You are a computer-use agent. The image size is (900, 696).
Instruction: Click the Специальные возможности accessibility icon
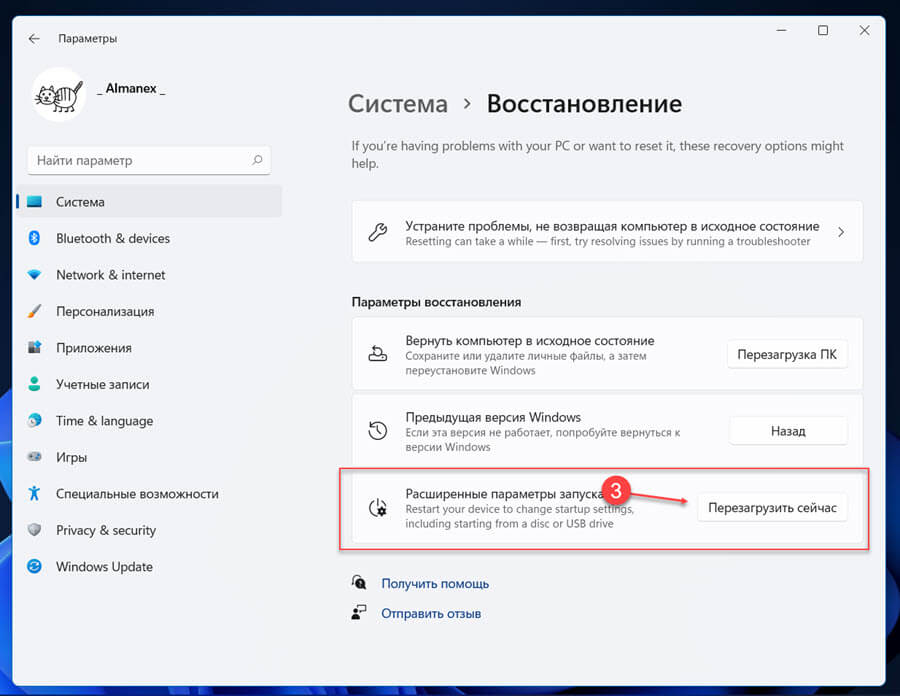click(x=34, y=493)
